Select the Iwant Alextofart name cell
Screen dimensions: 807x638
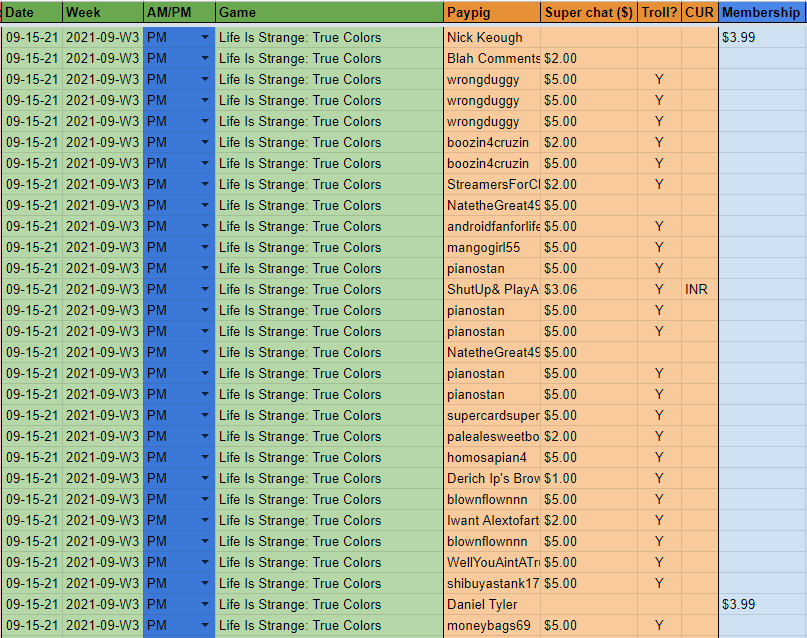(492, 520)
